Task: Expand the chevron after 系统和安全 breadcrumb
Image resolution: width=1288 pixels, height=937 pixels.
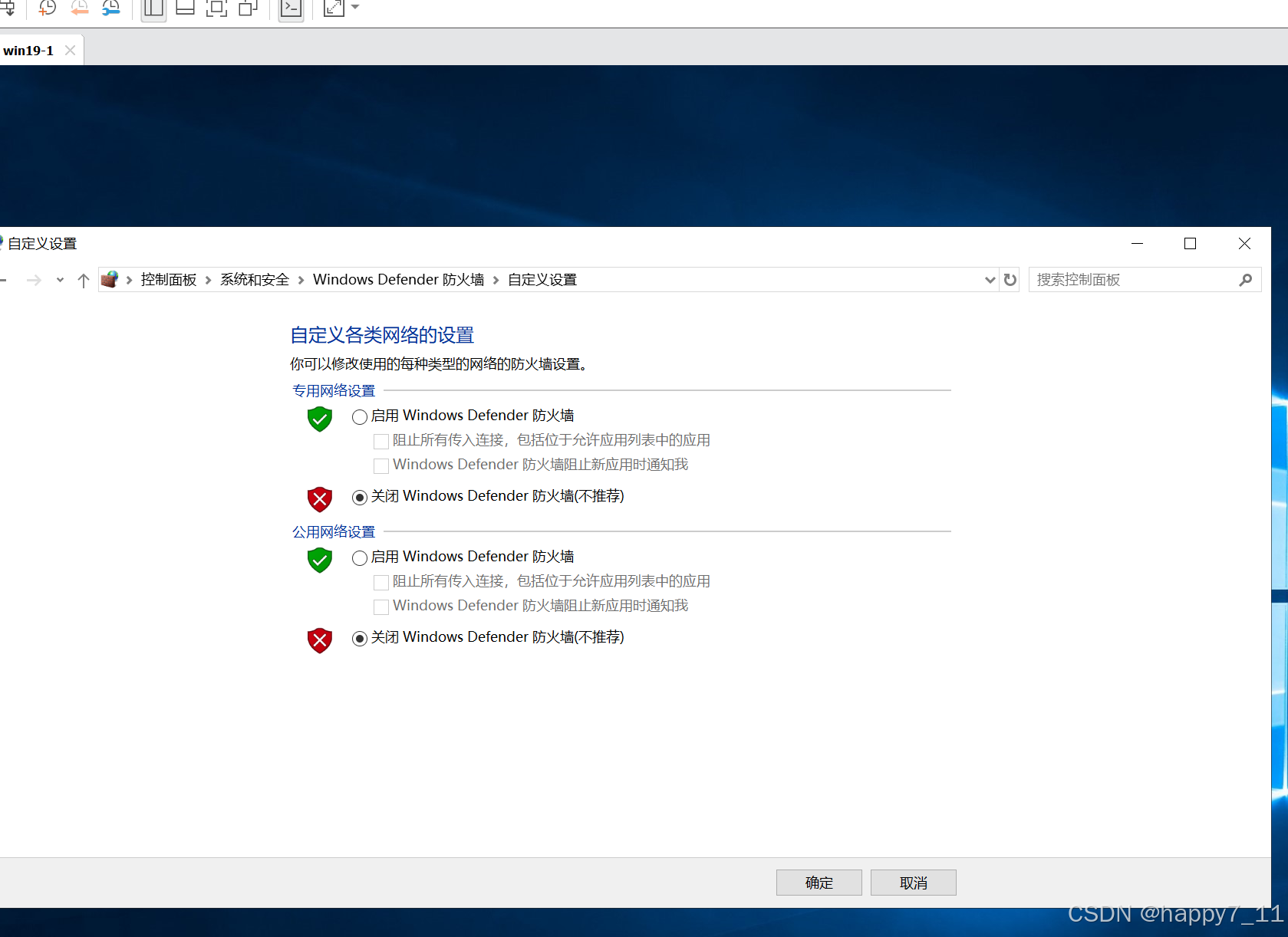Action: coord(301,280)
